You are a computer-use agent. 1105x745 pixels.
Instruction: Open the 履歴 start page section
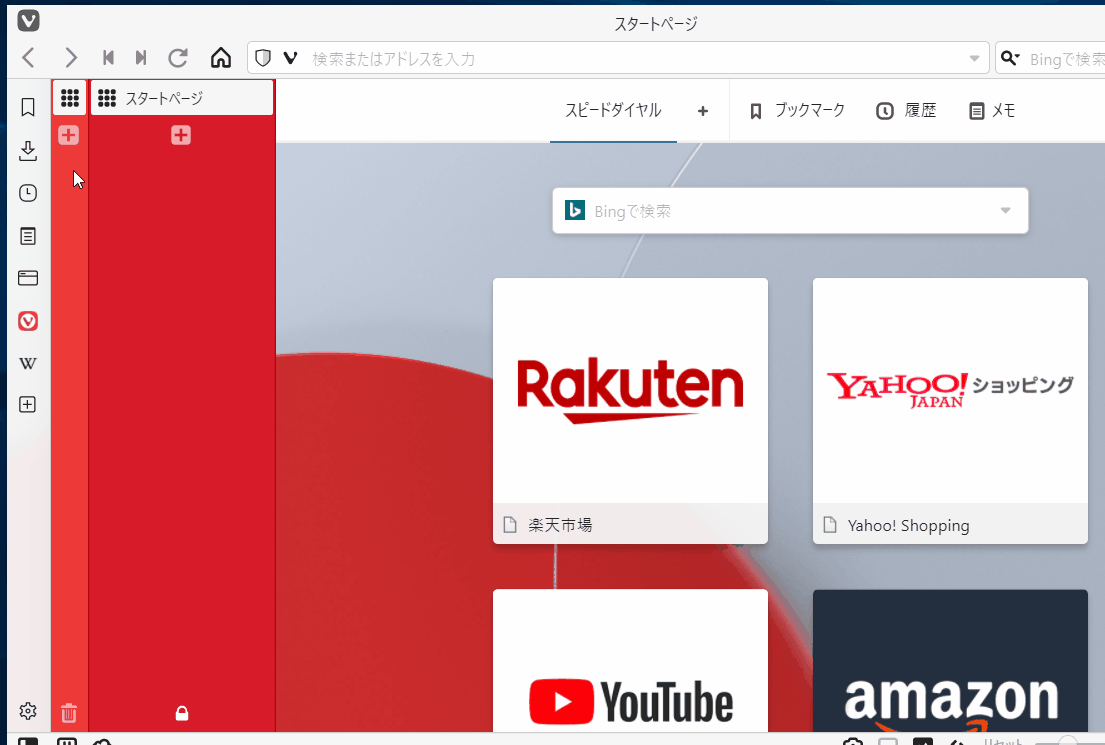point(906,111)
